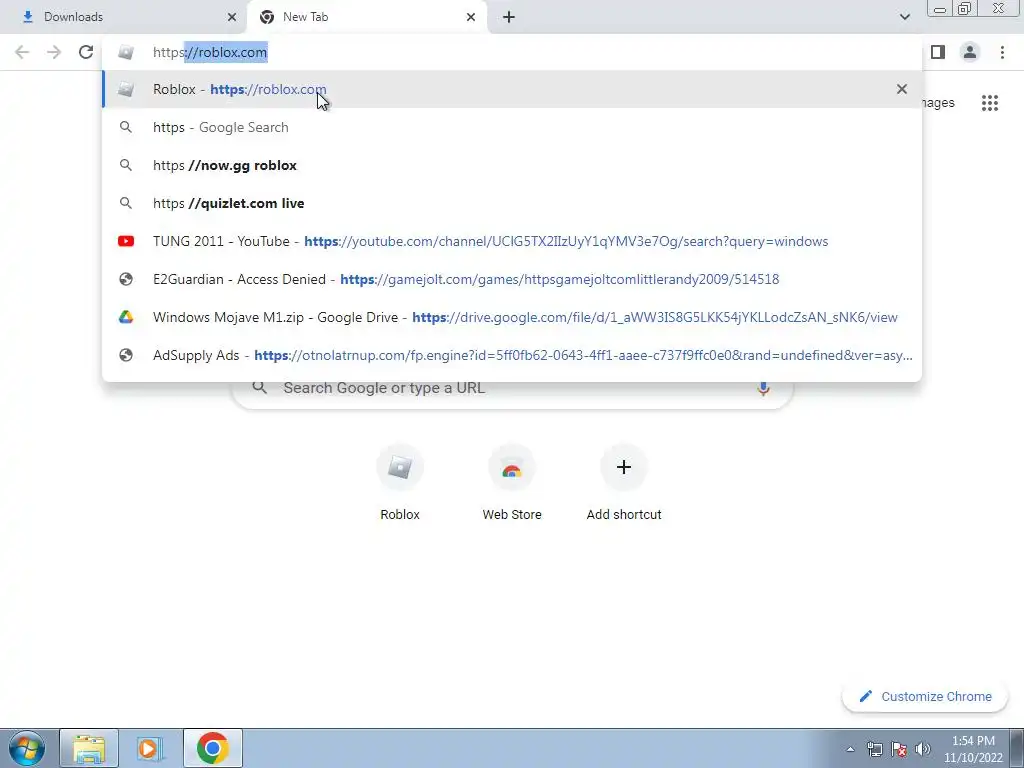1024x768 pixels.
Task: Click the network tray icon
Action: (874, 749)
